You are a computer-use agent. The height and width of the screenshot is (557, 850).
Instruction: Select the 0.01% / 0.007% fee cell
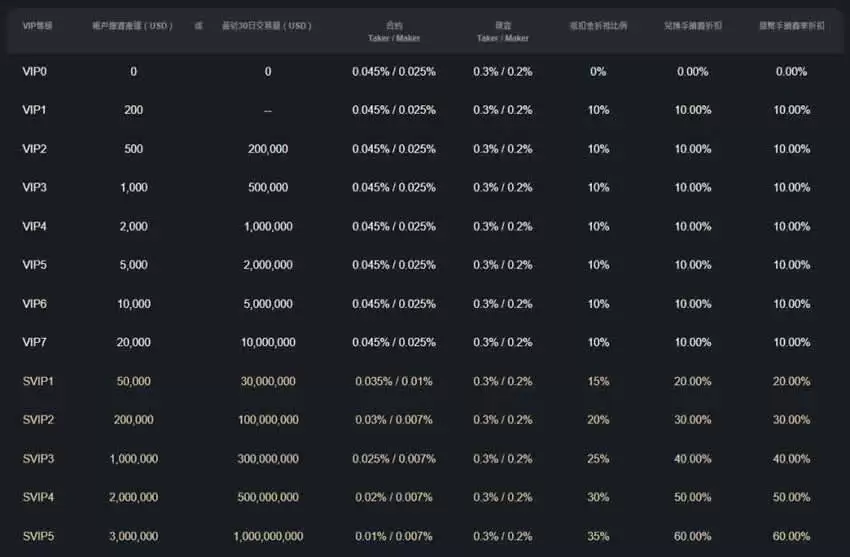point(394,537)
